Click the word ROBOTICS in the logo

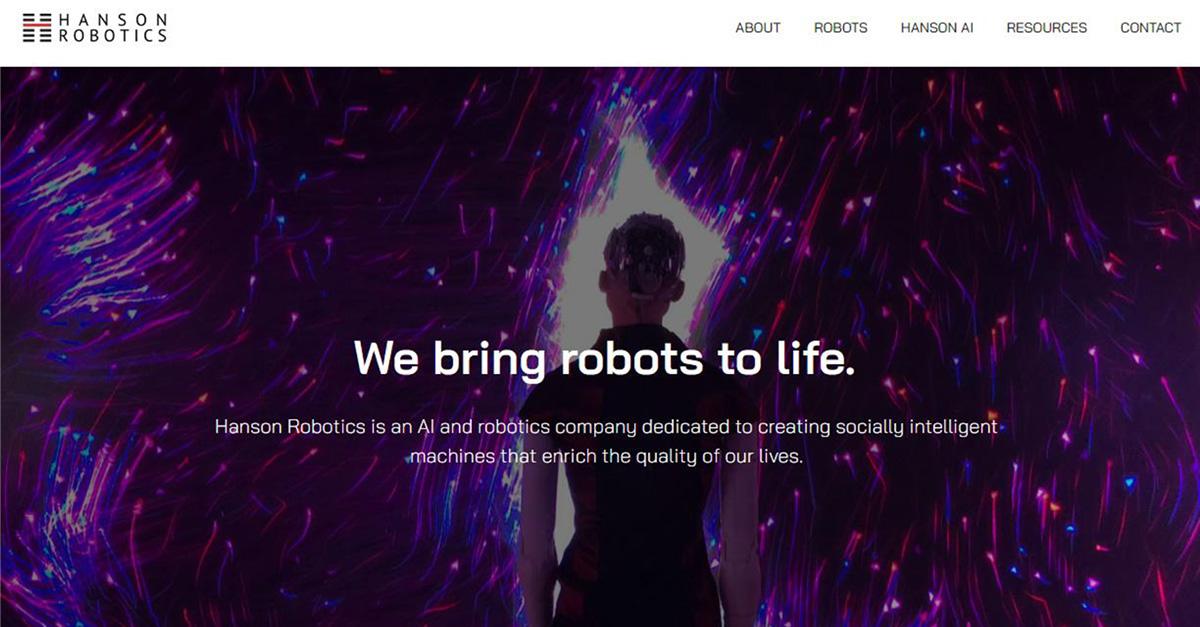tap(113, 36)
